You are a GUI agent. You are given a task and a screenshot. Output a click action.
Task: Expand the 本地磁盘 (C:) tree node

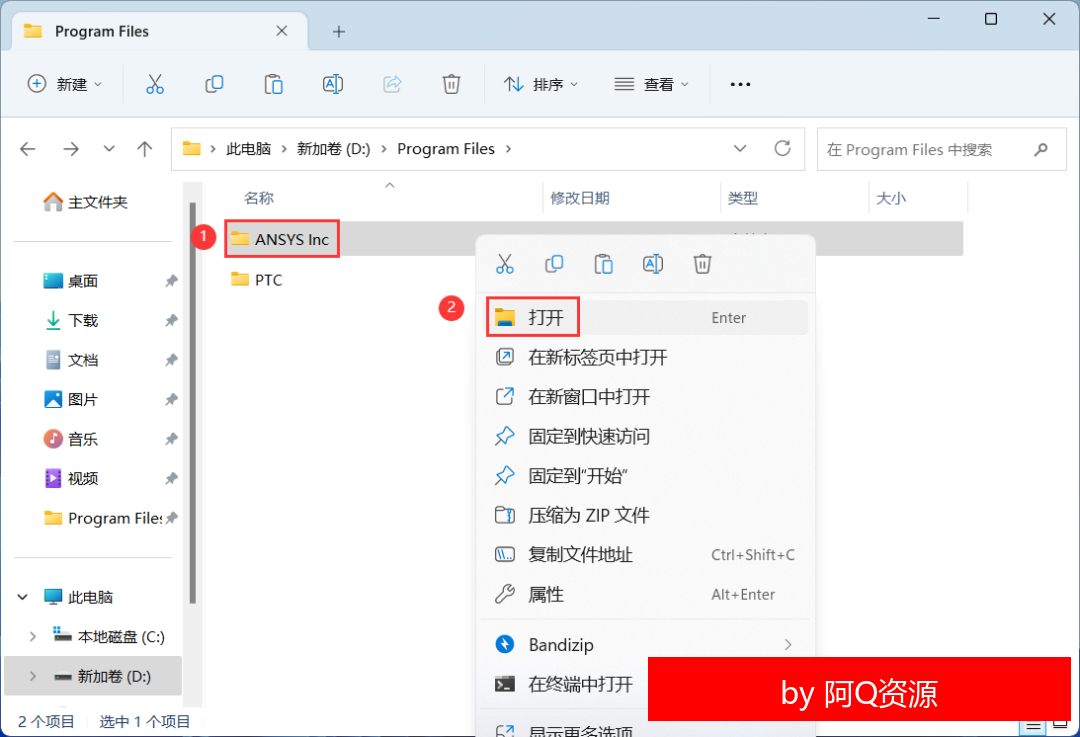(33, 637)
